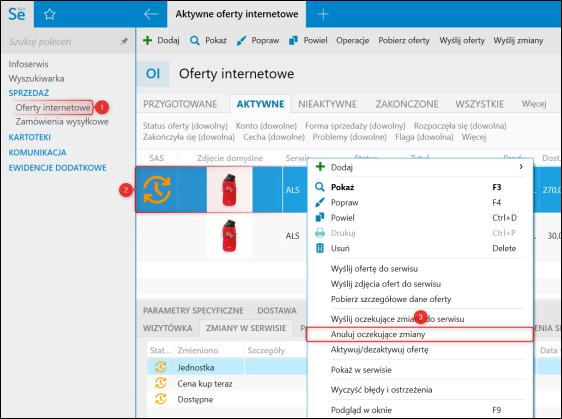Click the trash Usuń icon in context menu
562x419 pixels.
click(x=320, y=248)
